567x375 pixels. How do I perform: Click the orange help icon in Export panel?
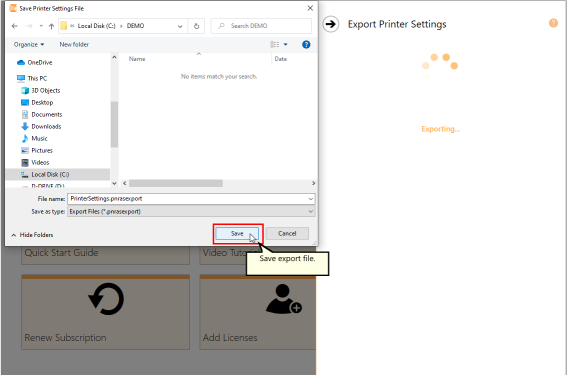pos(553,23)
